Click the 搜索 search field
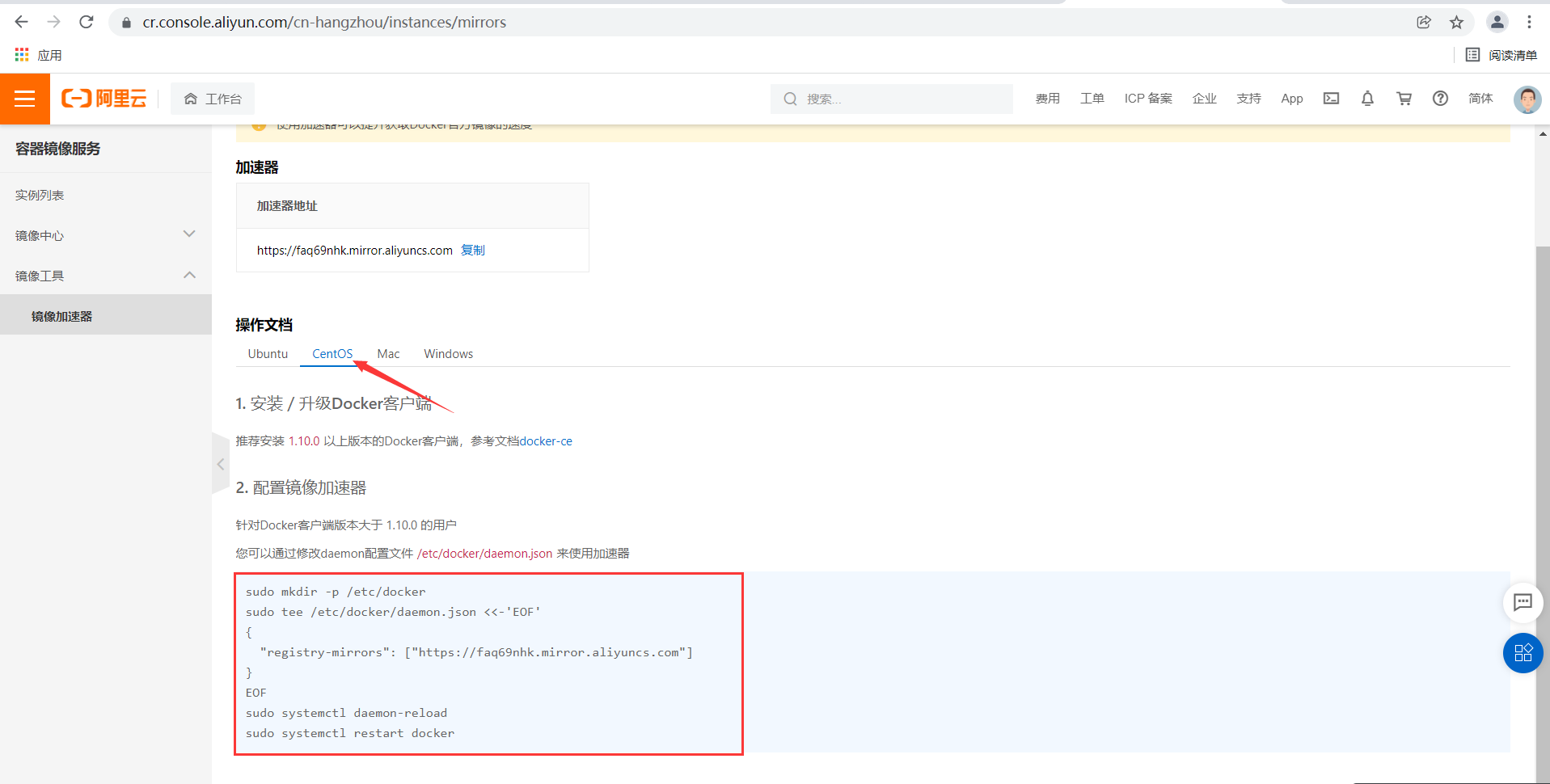The image size is (1550, 784). [x=891, y=99]
